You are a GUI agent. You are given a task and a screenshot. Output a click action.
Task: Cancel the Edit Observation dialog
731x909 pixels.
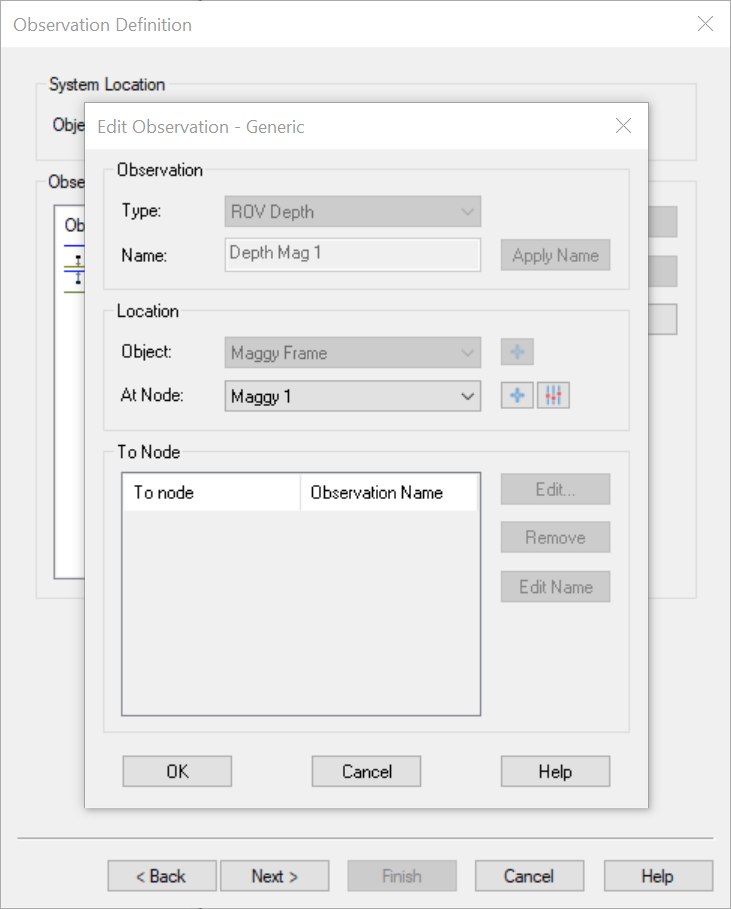click(x=366, y=771)
